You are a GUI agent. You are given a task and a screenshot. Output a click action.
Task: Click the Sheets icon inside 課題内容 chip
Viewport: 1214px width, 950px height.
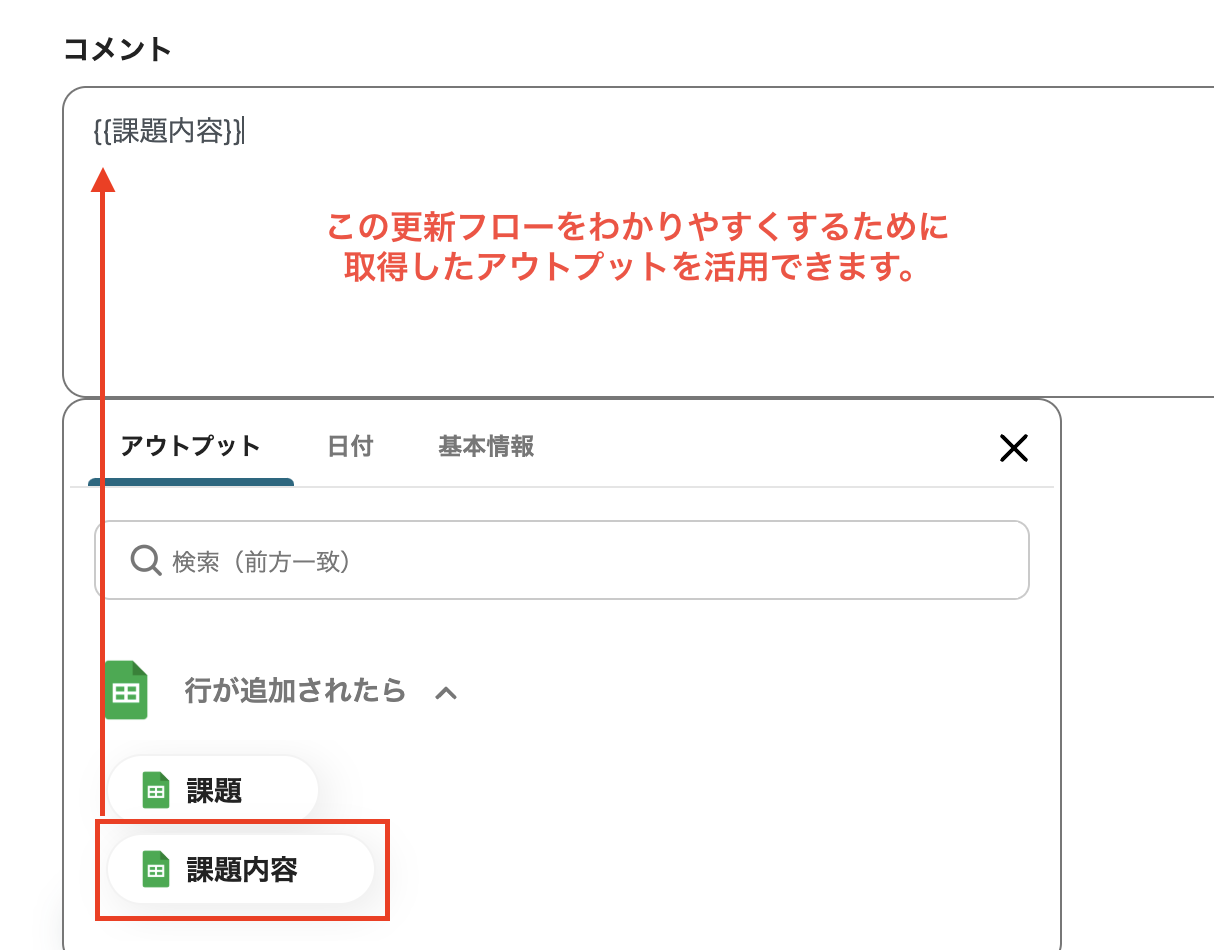(155, 870)
